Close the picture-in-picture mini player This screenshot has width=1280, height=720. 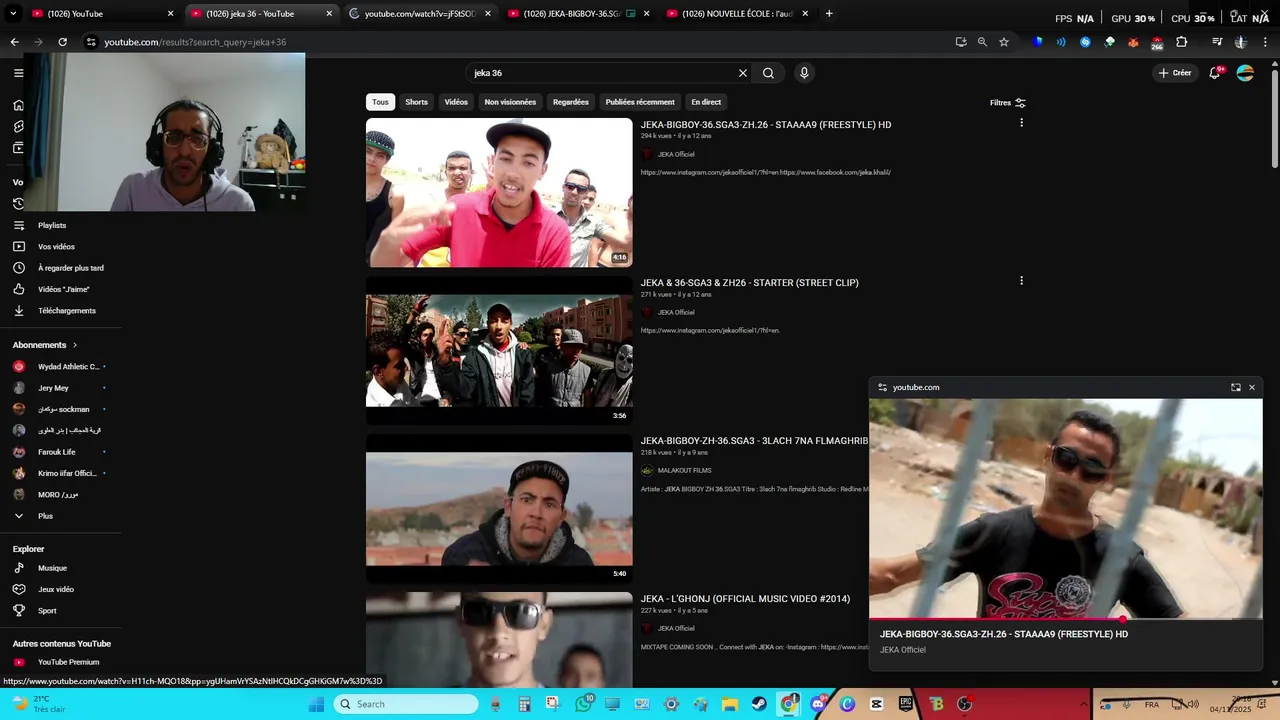click(1252, 387)
